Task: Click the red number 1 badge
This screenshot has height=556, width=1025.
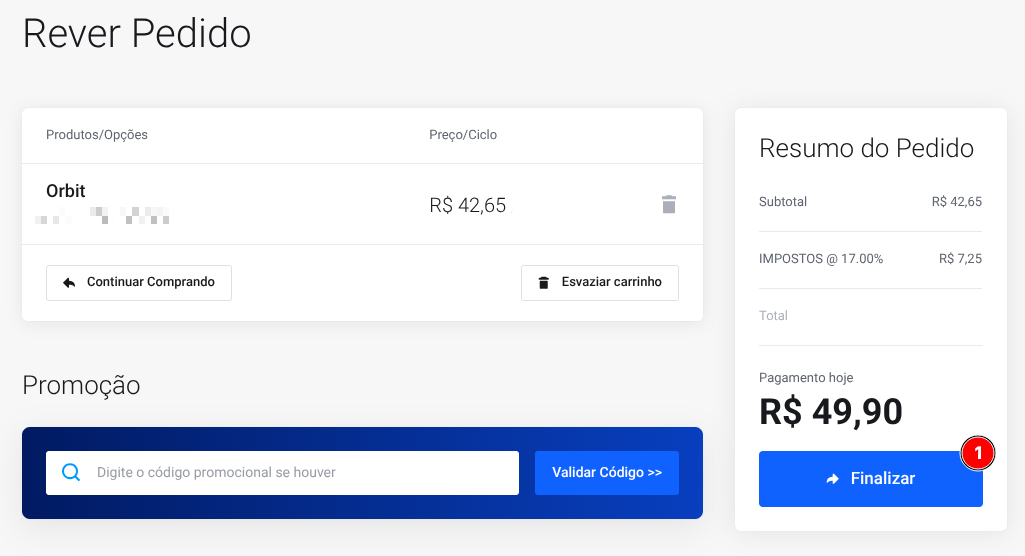Action: click(x=978, y=453)
